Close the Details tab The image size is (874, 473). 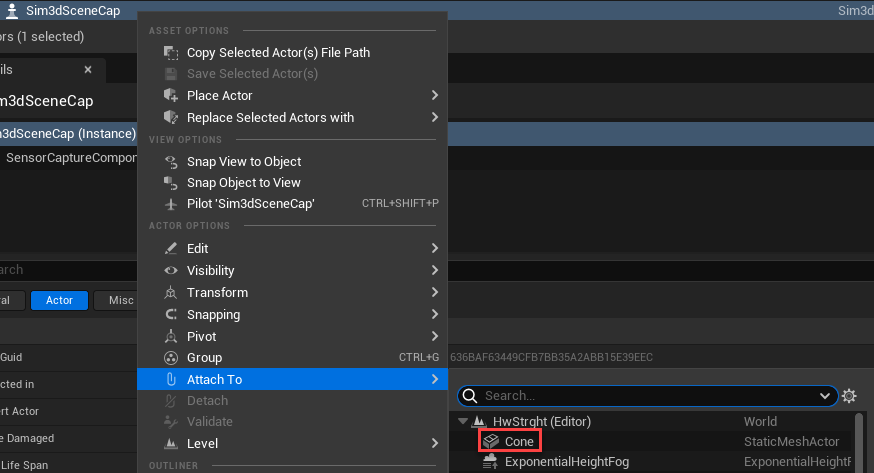click(88, 70)
